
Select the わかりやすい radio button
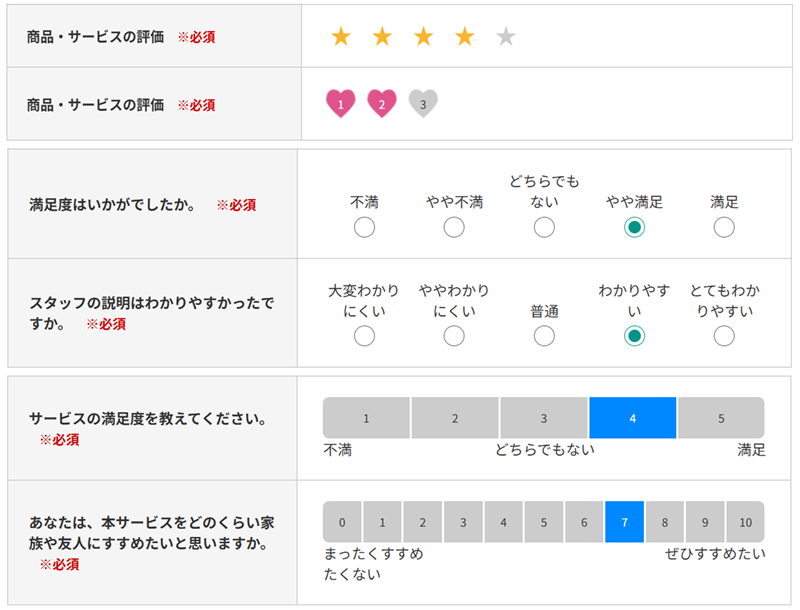634,336
